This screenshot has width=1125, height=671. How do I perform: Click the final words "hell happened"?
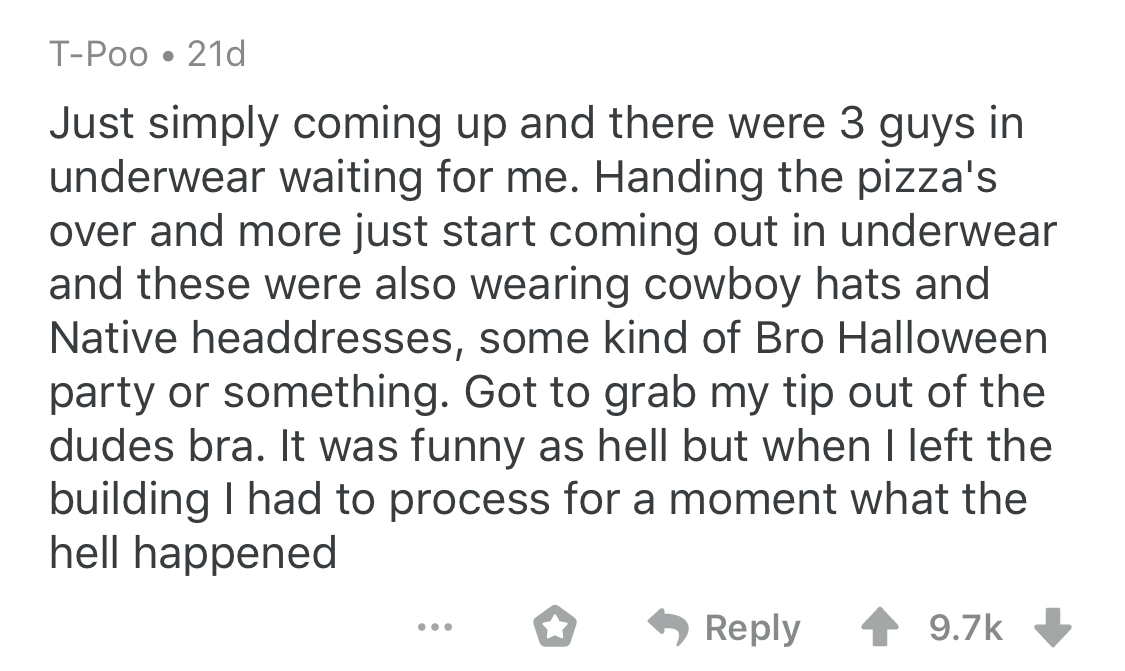[193, 553]
